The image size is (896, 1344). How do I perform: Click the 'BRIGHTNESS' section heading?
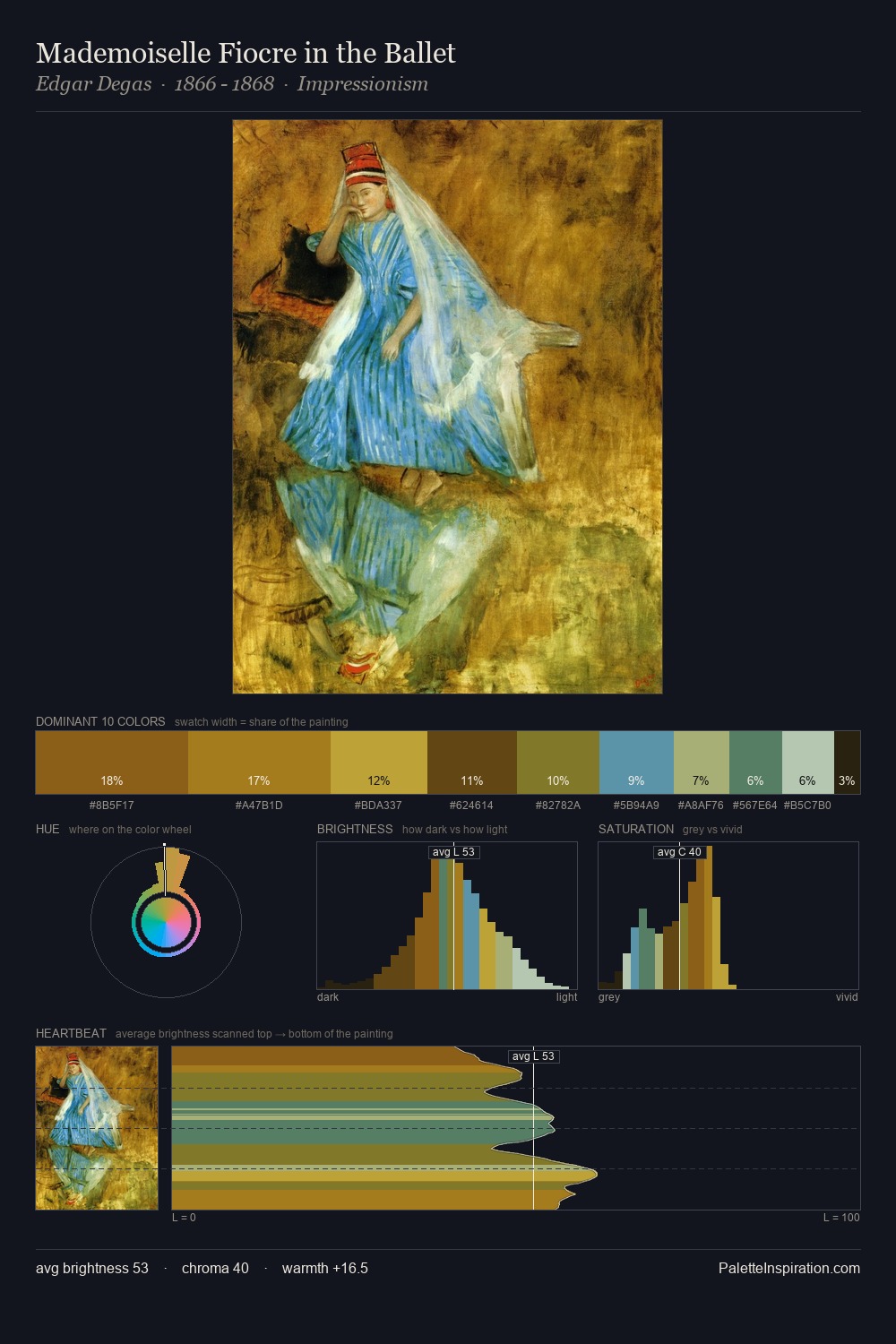point(355,829)
